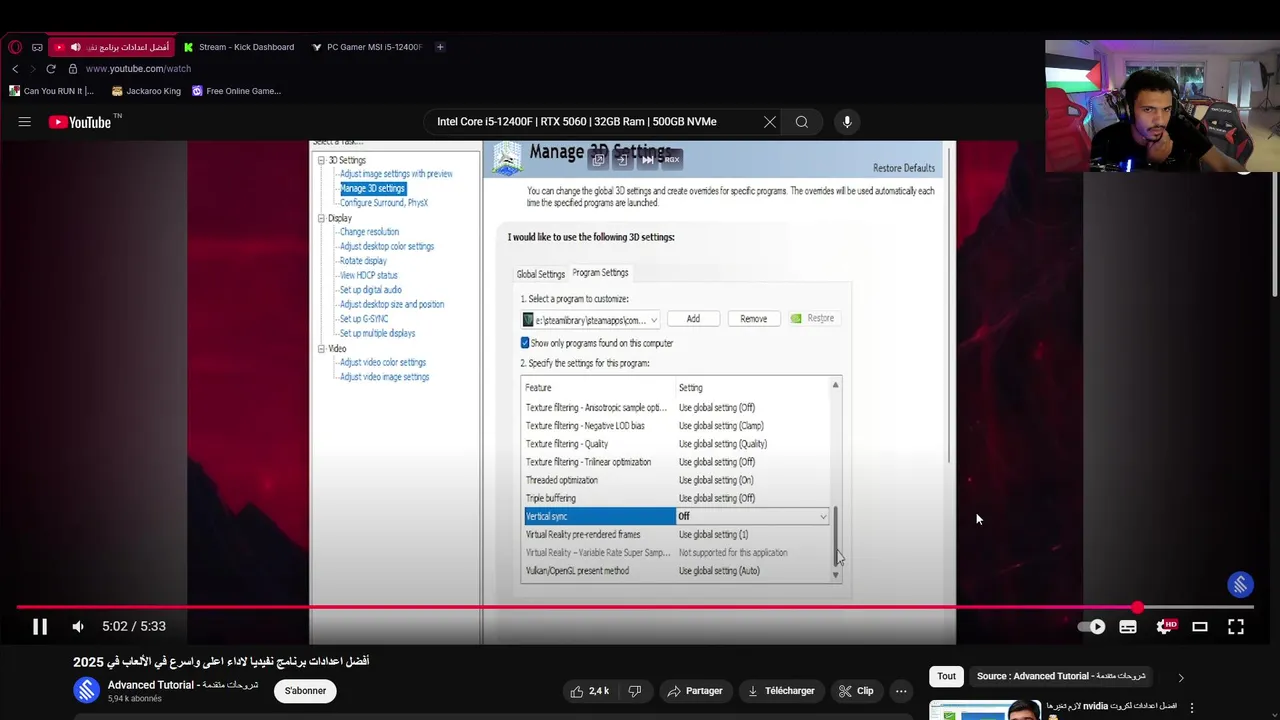Like the video (2,4 k)

click(589, 691)
